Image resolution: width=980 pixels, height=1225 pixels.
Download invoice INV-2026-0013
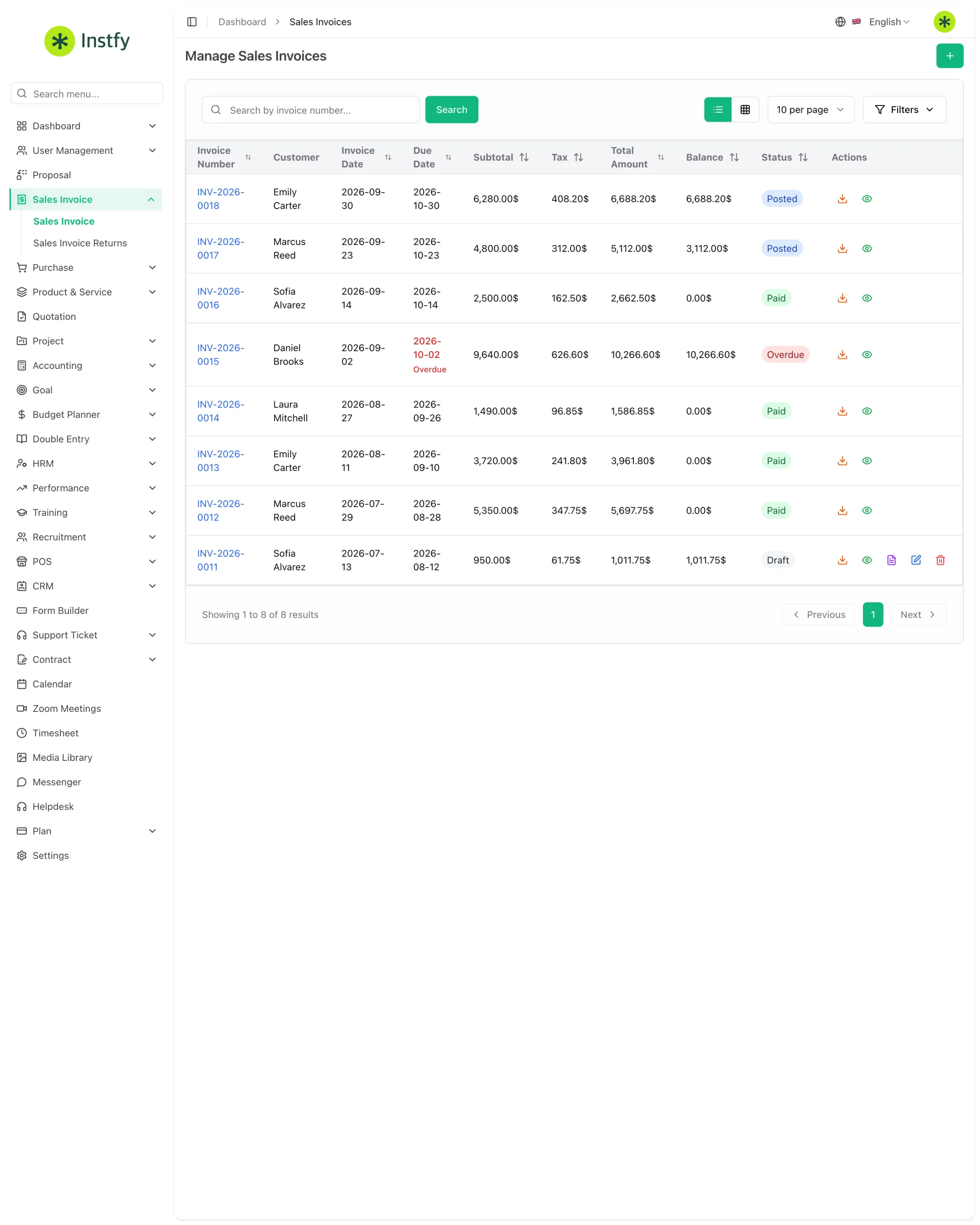click(x=842, y=461)
